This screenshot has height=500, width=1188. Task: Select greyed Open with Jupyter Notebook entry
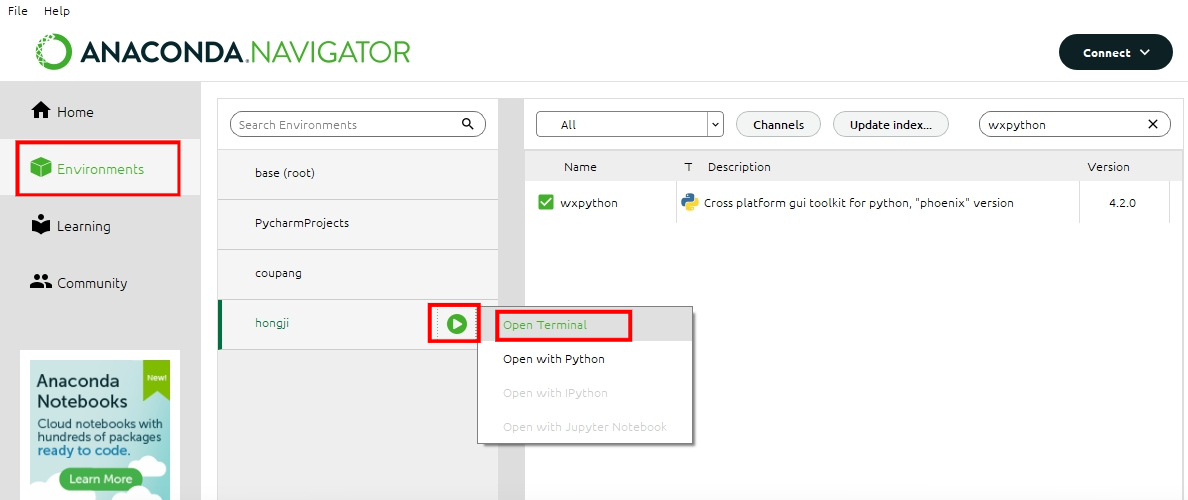[586, 427]
